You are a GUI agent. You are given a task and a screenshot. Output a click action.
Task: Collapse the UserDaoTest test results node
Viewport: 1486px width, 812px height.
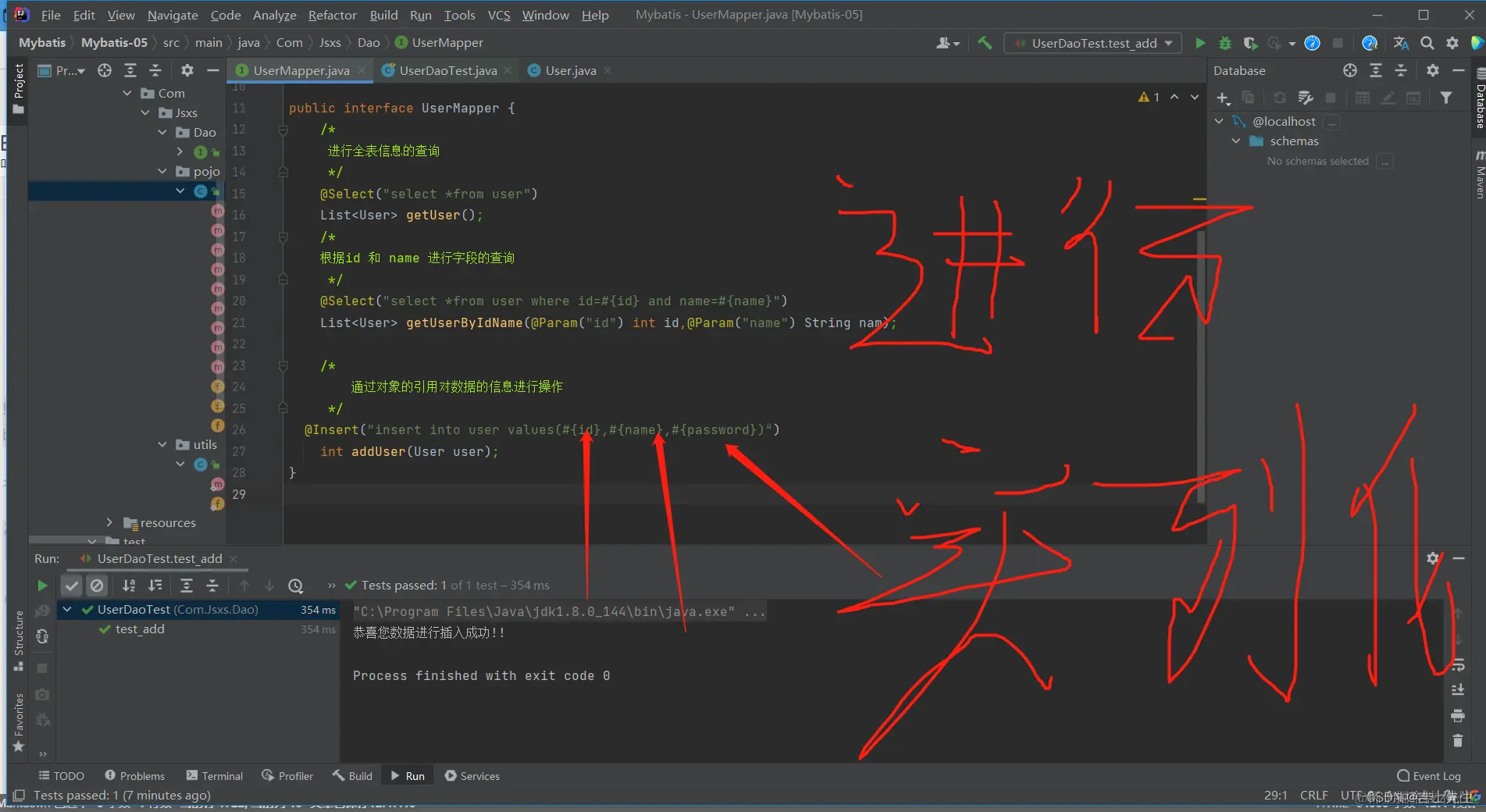coord(66,610)
